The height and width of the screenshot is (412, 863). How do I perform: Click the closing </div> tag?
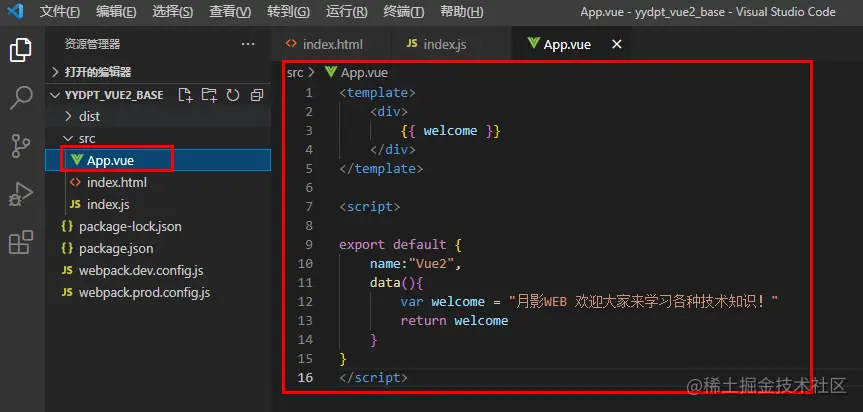[x=393, y=149]
